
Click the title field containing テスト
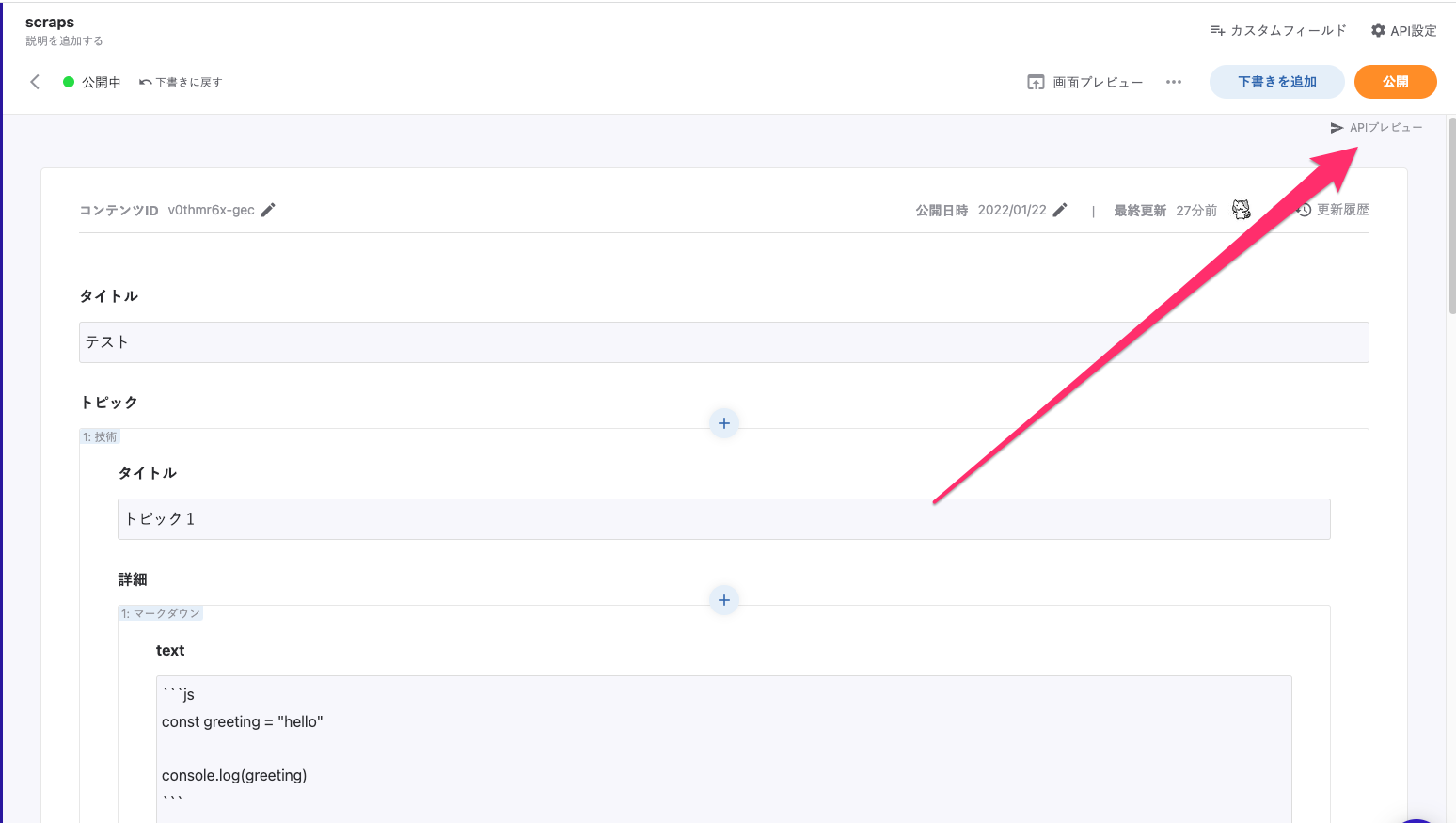(723, 342)
